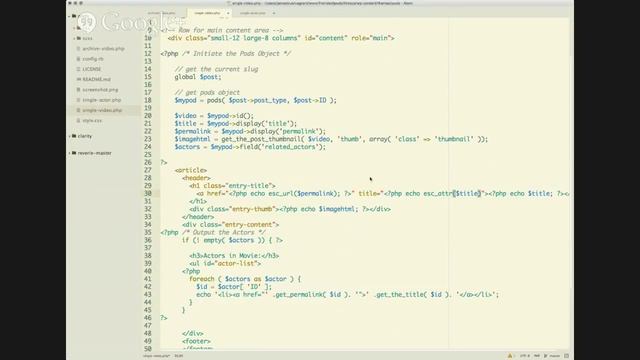Open archive-video.php in the file tree
Viewport: 640px width, 360px height.
104,49
